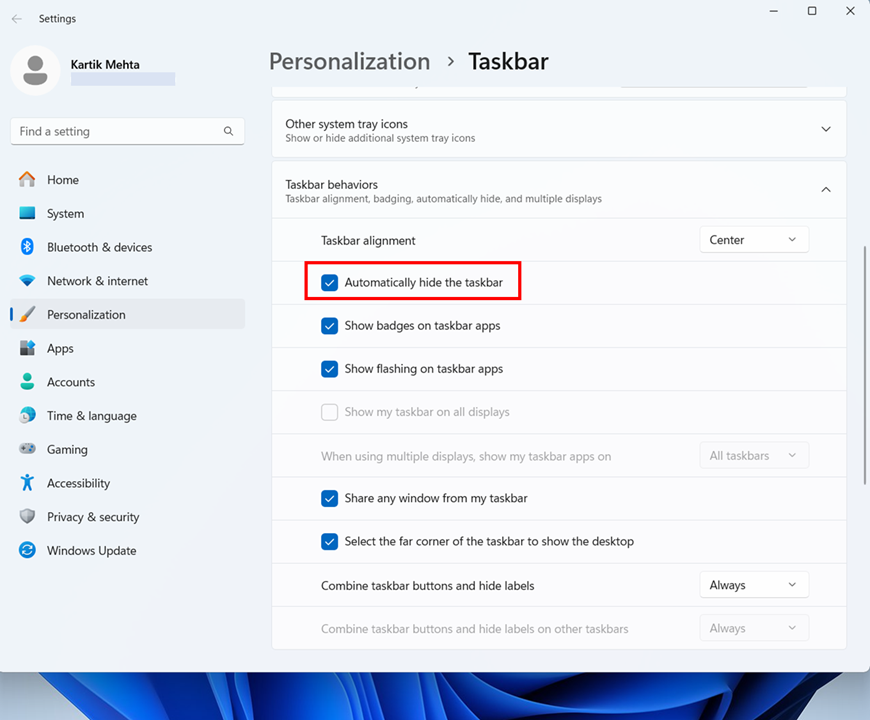Click the Gaming controller icon
The image size is (870, 720).
pos(27,449)
